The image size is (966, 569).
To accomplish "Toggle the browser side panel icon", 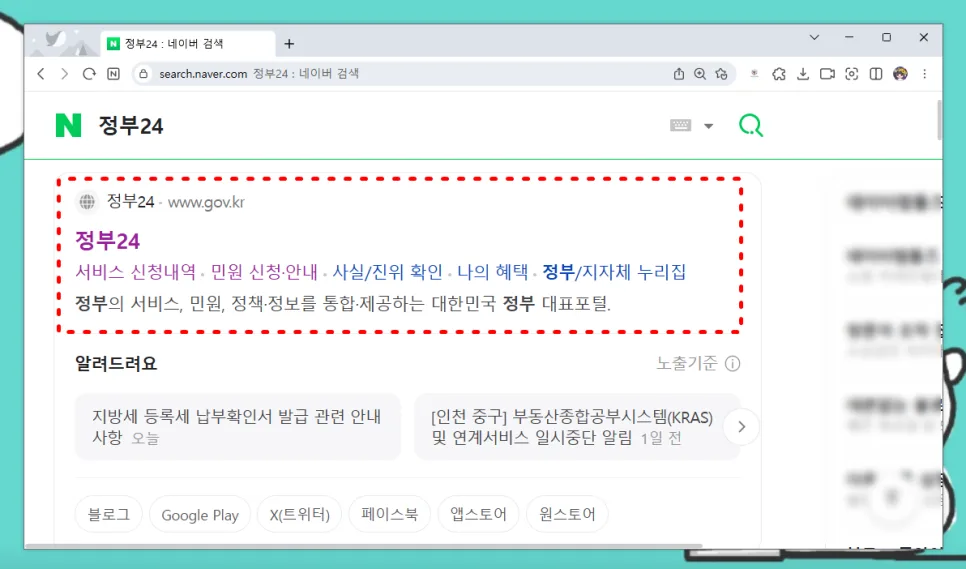I will pos(875,74).
